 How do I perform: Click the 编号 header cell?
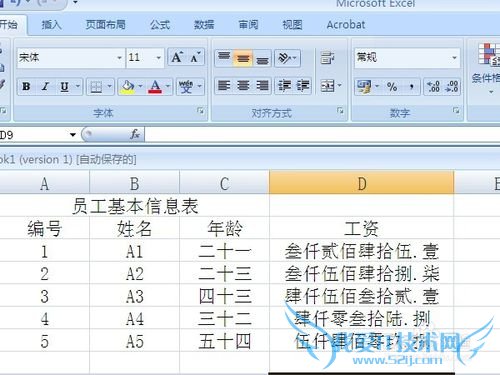[44, 229]
